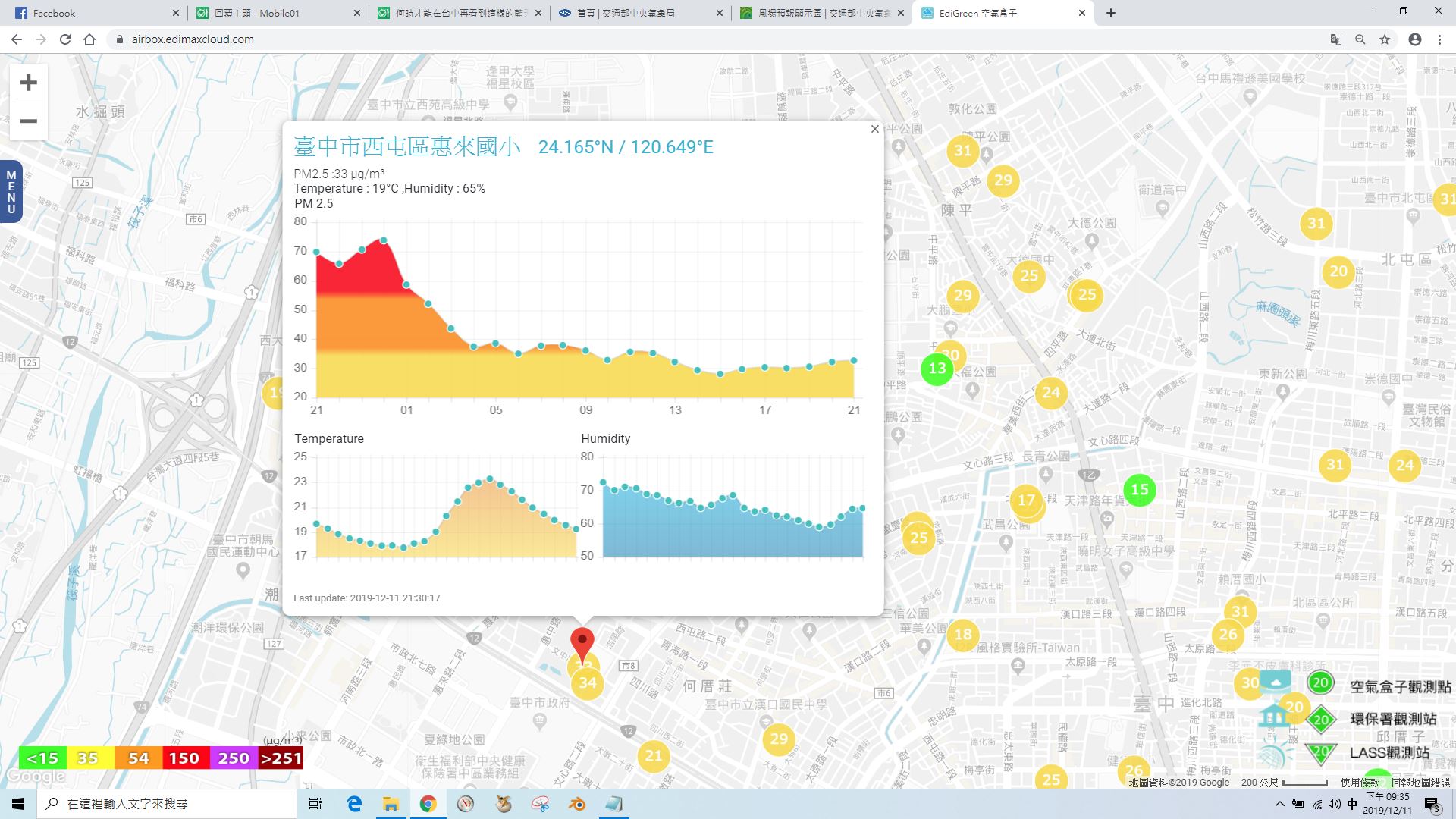Click the <15 green legend swatch
This screenshot has height=819, width=1456.
tap(42, 758)
